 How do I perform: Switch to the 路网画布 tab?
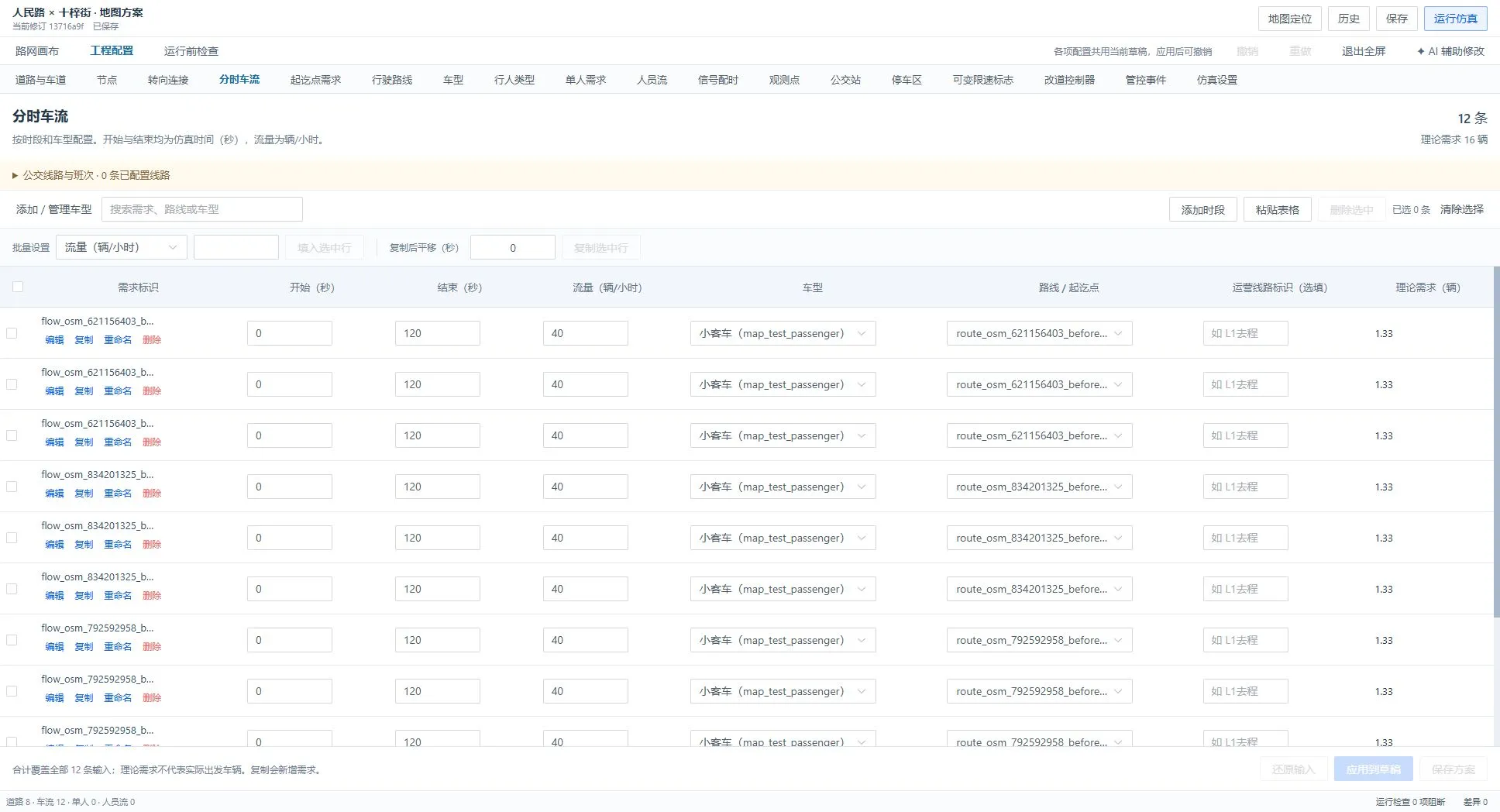tap(37, 51)
